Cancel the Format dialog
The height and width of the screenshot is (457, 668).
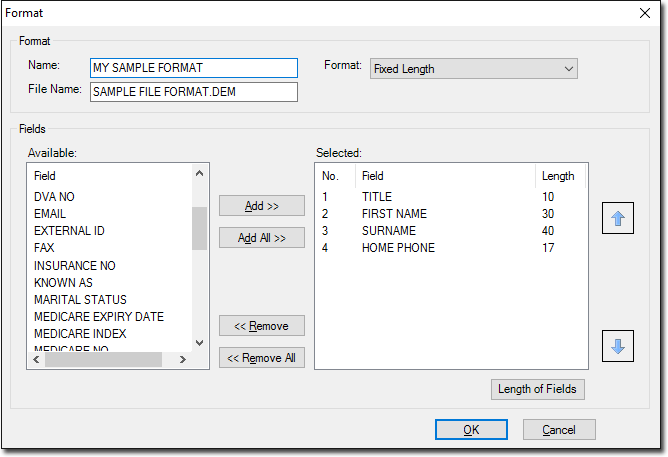pyautogui.click(x=559, y=429)
